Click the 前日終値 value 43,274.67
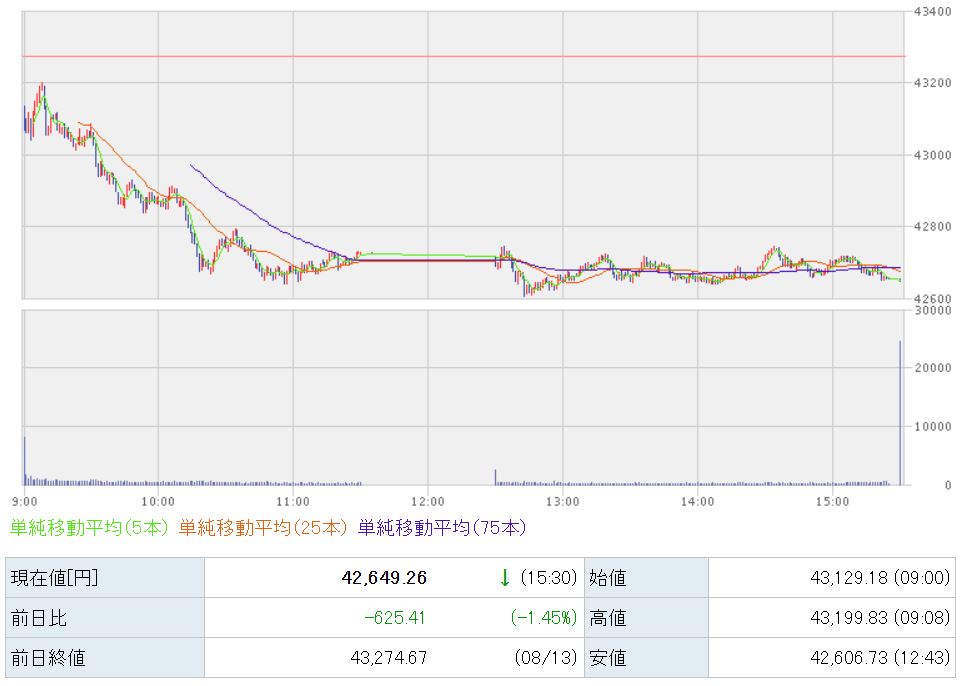Screen dimensions: 963x686 click(x=389, y=658)
